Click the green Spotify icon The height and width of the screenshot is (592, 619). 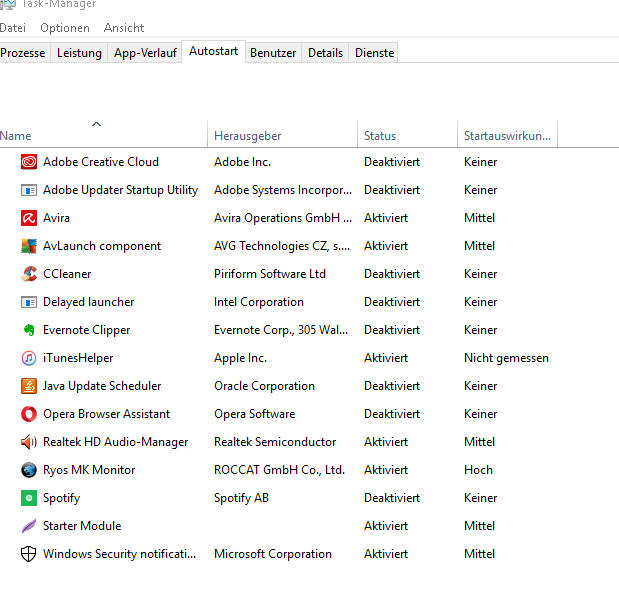(29, 498)
